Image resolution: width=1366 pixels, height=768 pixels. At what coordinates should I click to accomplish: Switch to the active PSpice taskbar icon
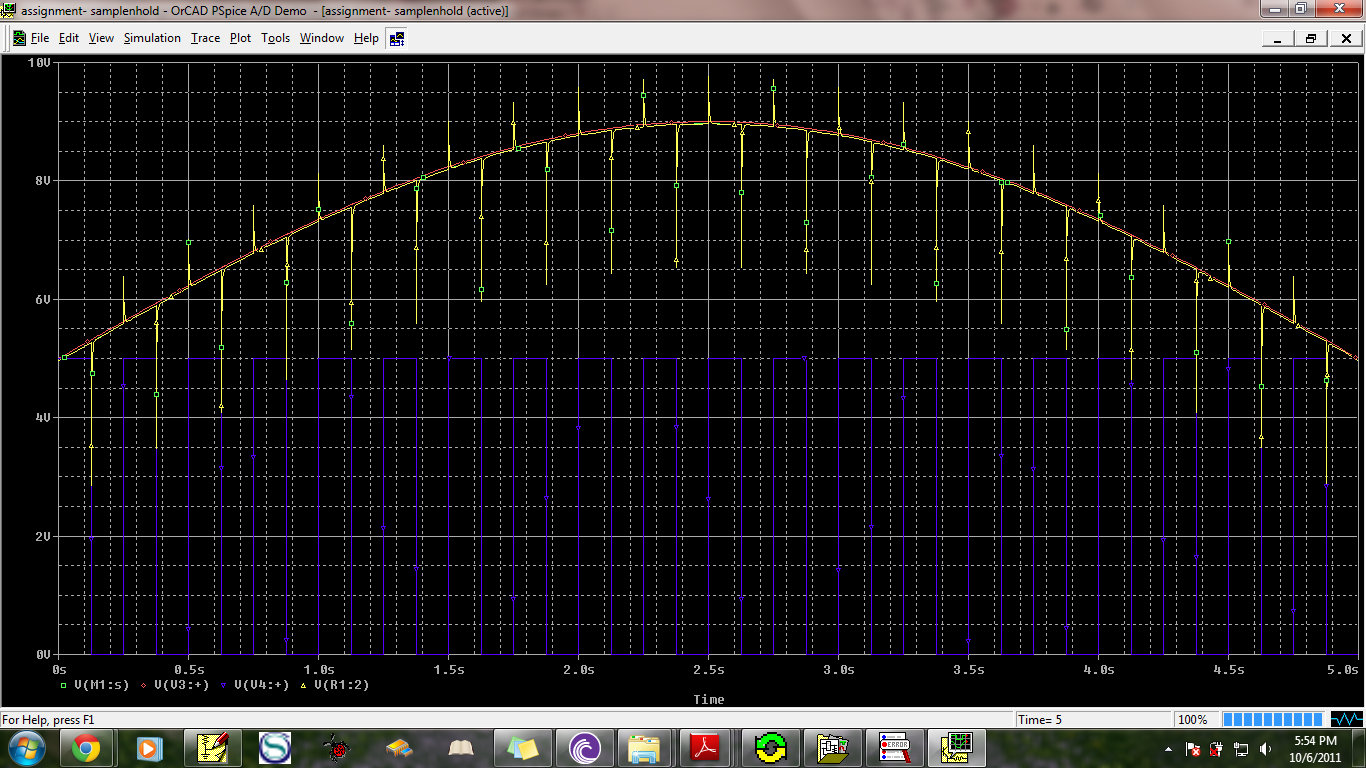[957, 748]
